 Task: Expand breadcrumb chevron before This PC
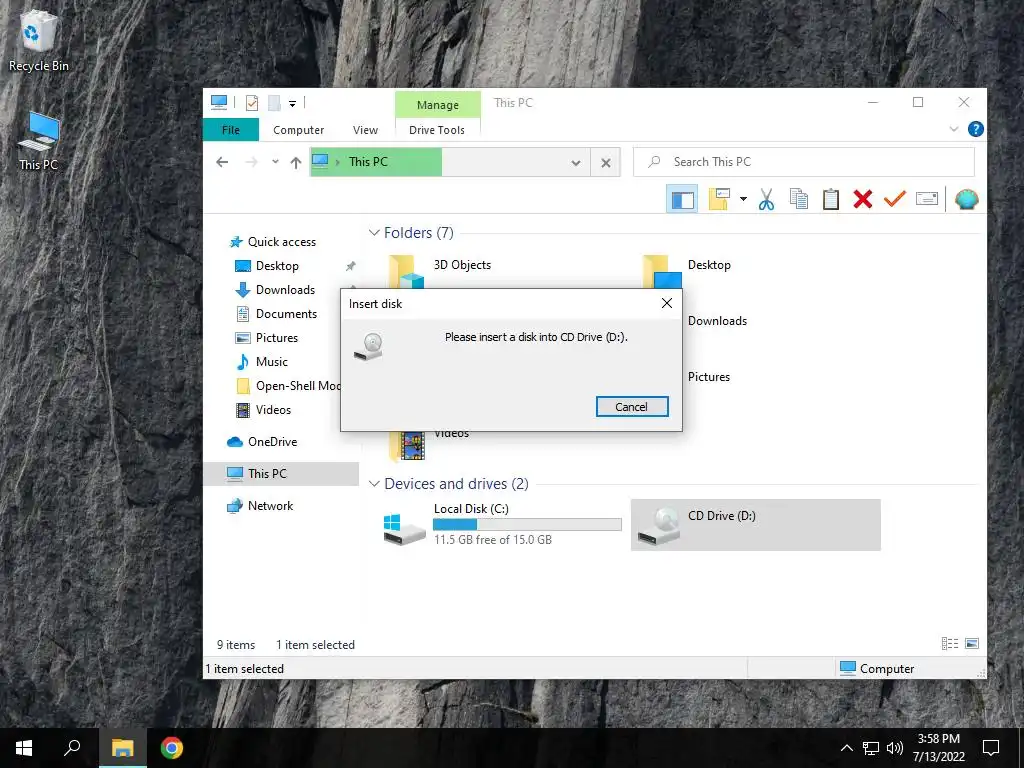pos(338,162)
